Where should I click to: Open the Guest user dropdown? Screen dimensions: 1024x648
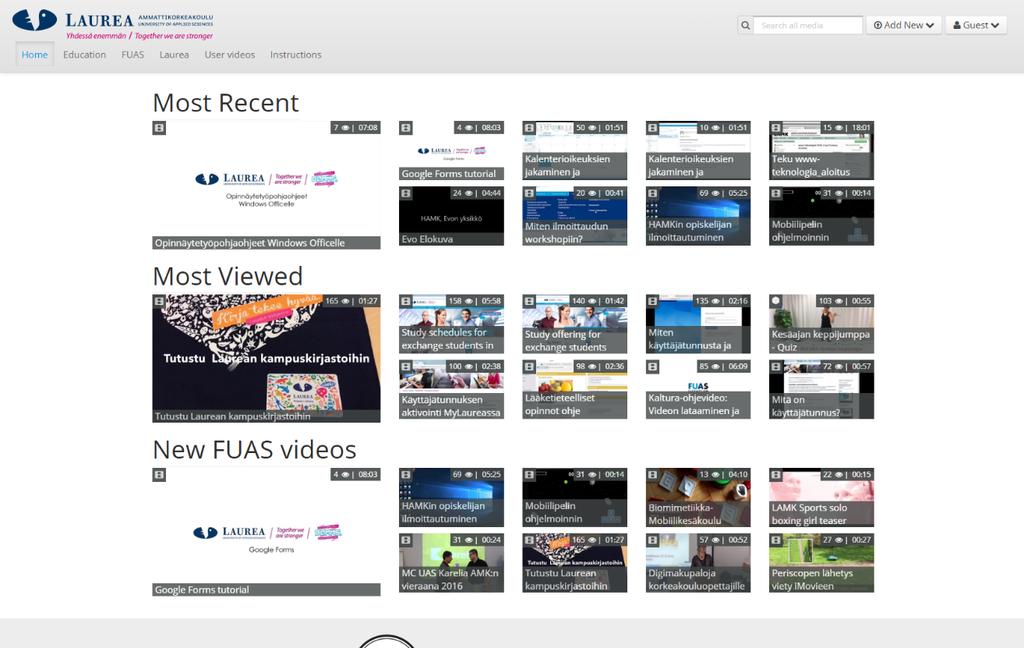(x=976, y=25)
